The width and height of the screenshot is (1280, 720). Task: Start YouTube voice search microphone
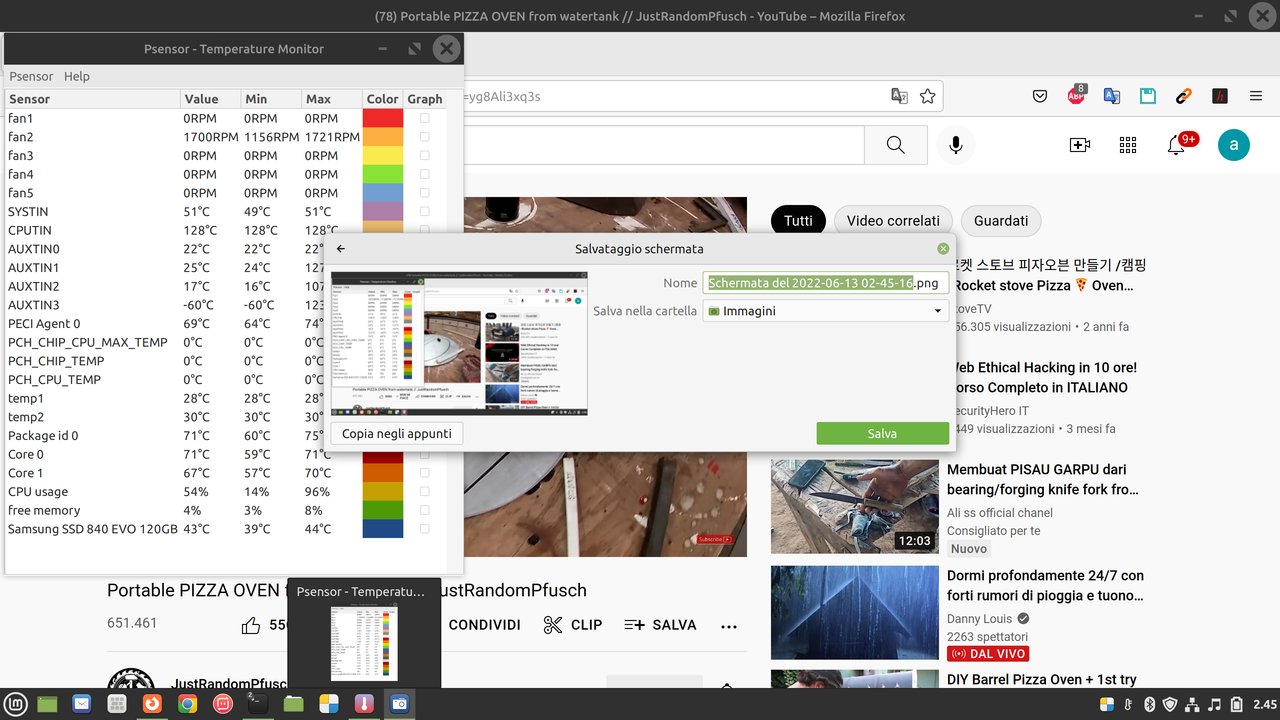956,145
